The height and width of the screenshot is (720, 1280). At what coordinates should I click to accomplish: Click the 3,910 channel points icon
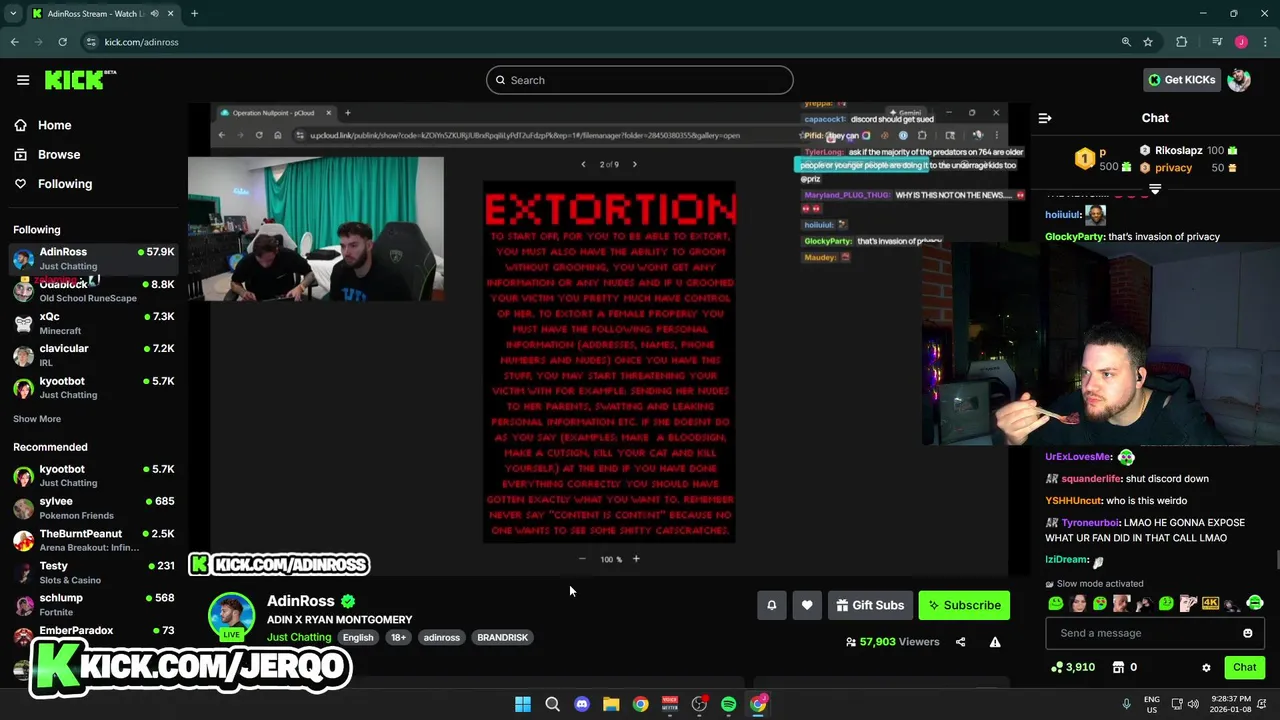point(1056,667)
